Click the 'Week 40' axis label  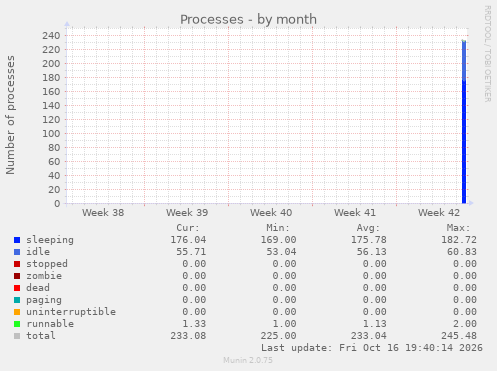pos(271,213)
